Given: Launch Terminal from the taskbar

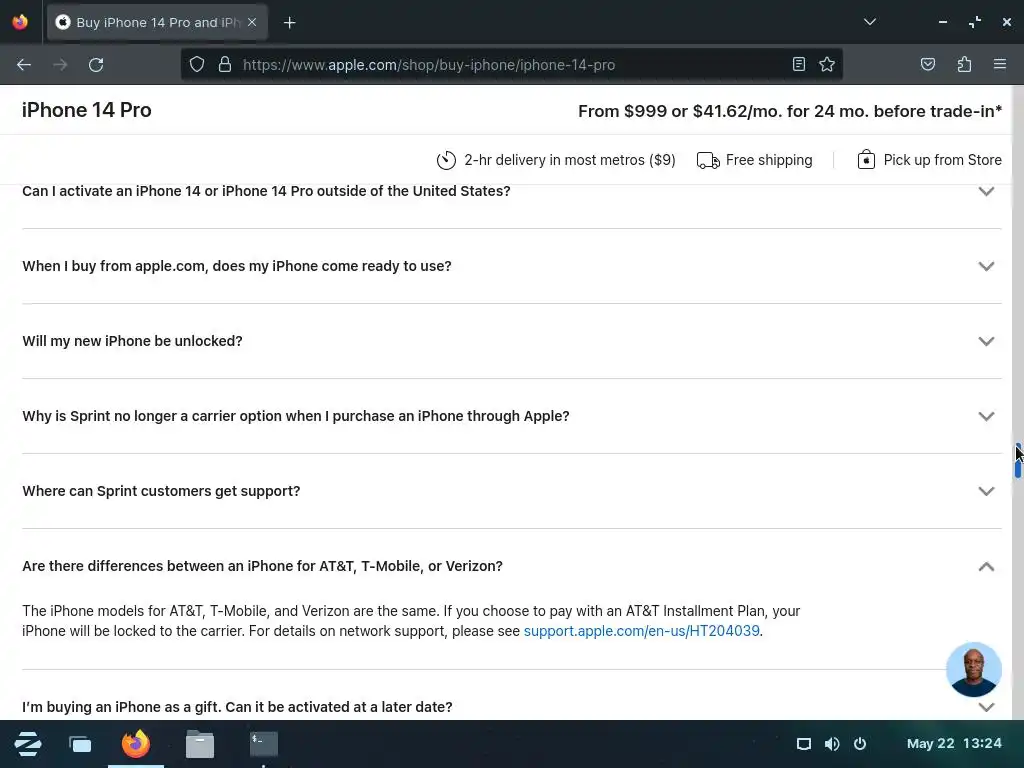Looking at the screenshot, I should pos(264,744).
